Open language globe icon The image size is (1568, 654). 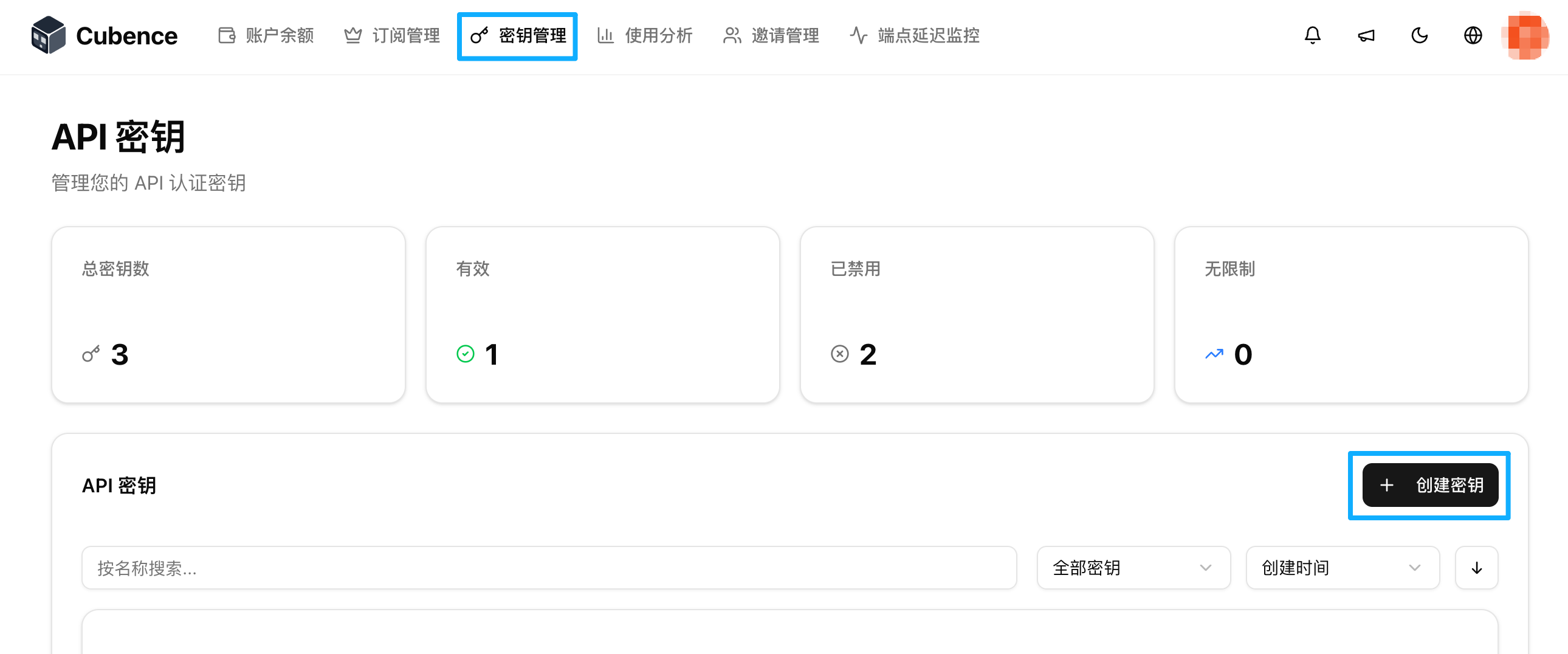pyautogui.click(x=1473, y=35)
